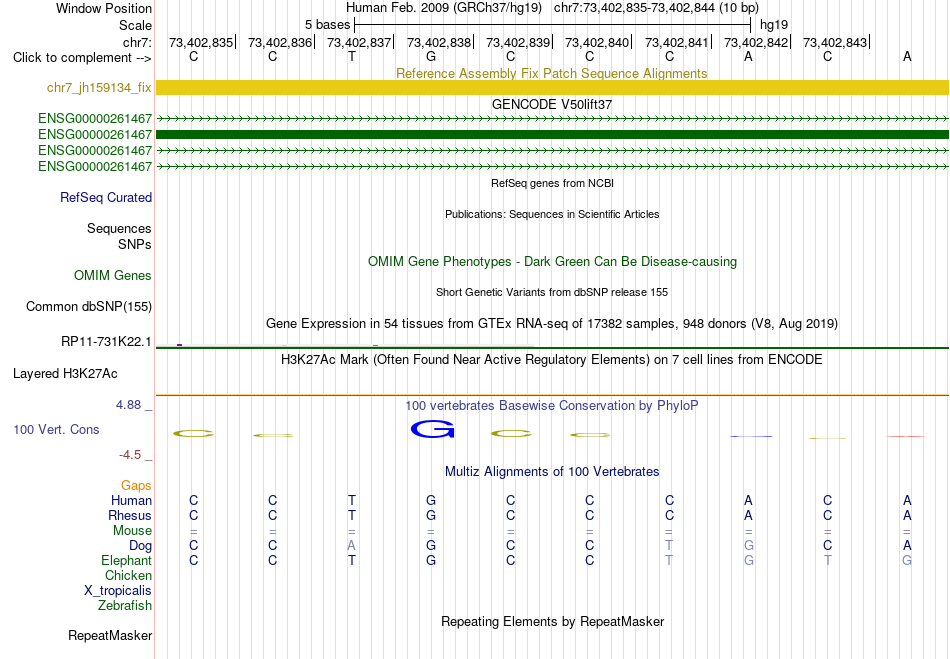
Task: Click the Human alignment row label
Action: tap(131, 501)
